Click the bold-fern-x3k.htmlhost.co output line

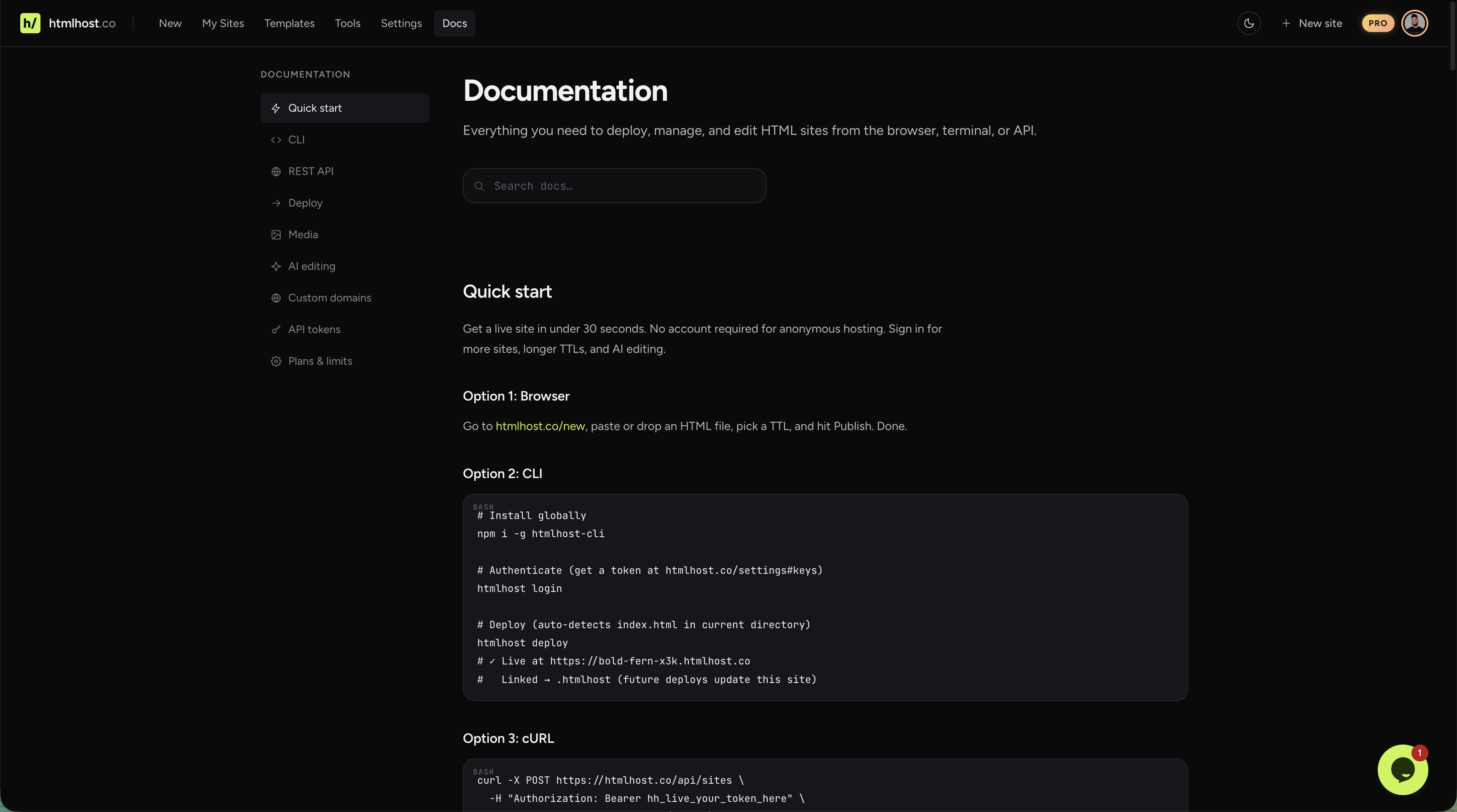(614, 661)
